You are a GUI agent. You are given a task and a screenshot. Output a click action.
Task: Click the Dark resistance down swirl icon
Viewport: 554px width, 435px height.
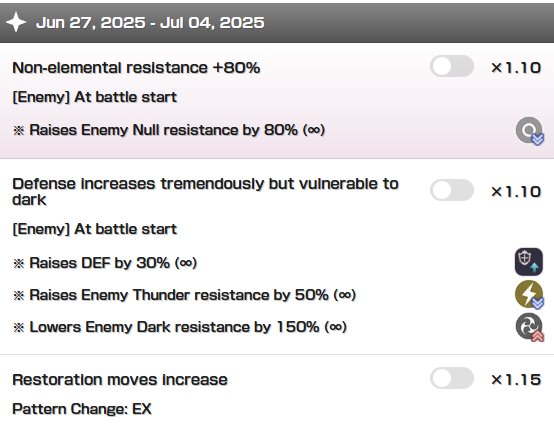pyautogui.click(x=529, y=327)
